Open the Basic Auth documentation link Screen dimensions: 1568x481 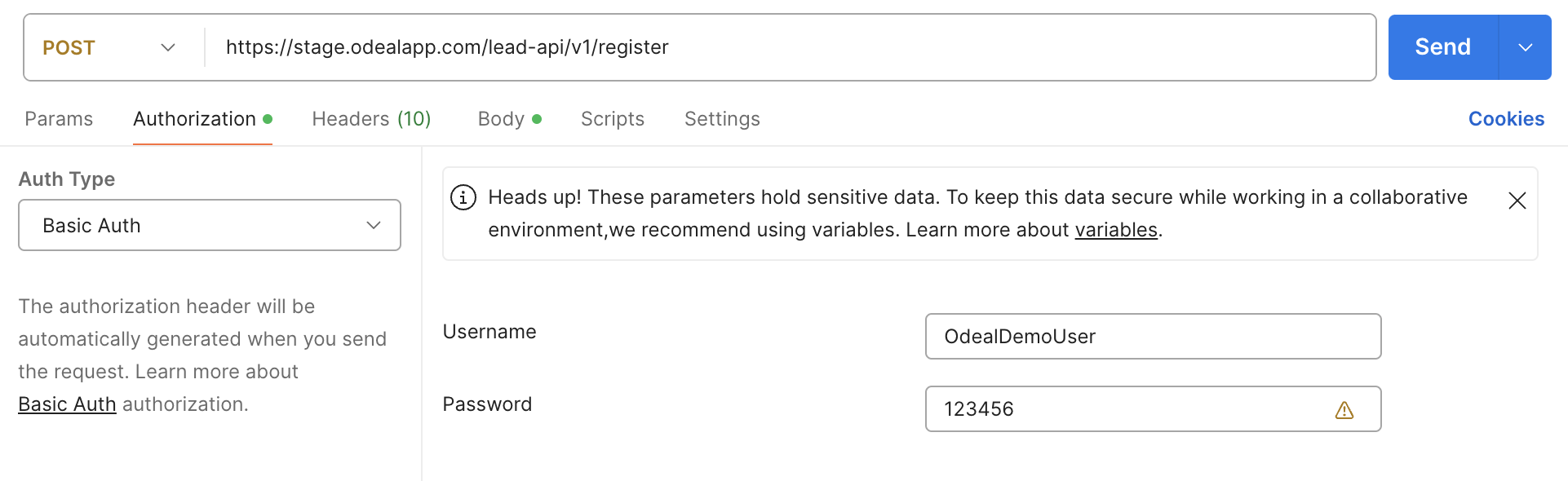[67, 404]
